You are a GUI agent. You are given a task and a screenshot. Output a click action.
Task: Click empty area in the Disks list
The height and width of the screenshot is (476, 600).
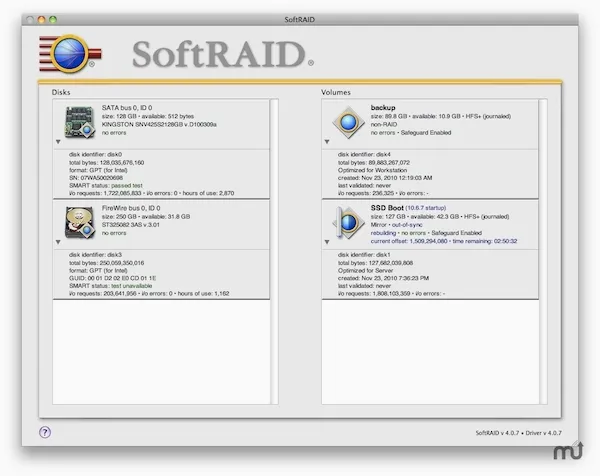[x=161, y=352]
